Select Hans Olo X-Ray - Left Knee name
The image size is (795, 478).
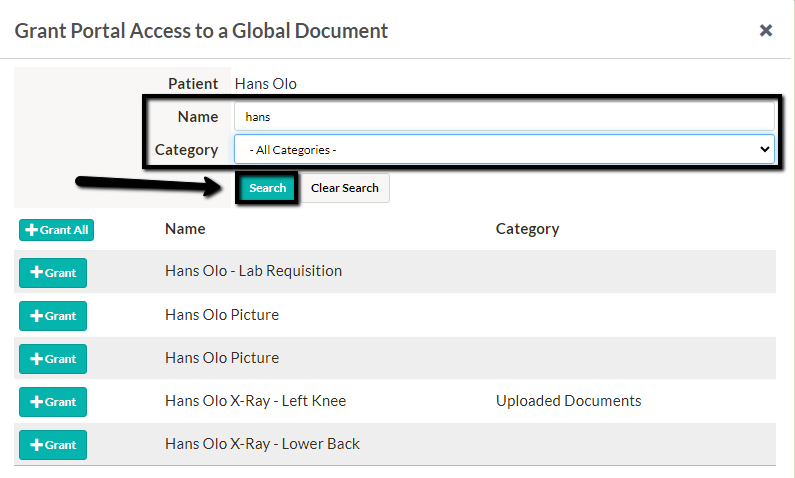(256, 401)
